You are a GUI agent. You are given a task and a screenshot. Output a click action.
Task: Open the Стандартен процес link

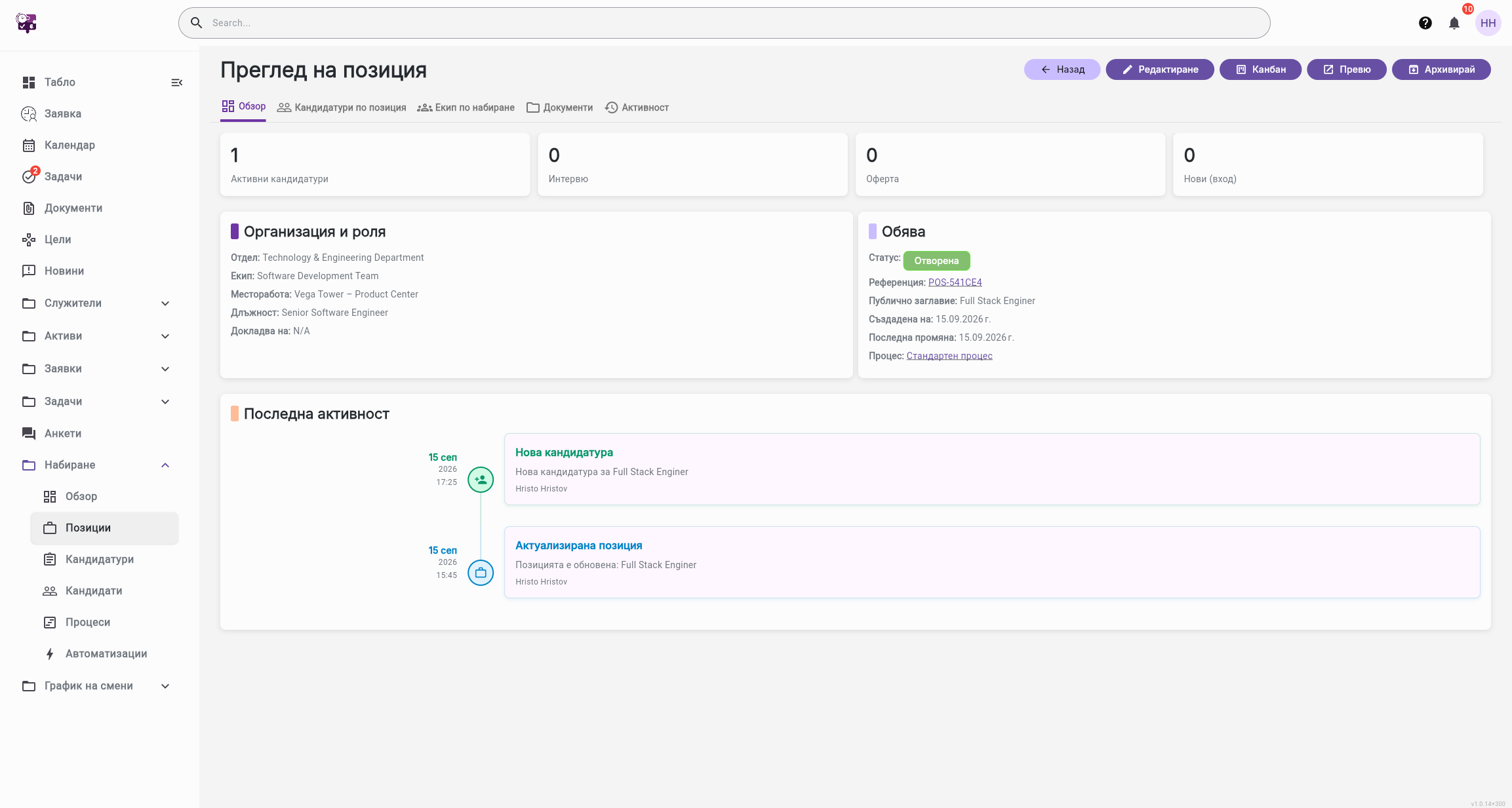click(x=949, y=356)
